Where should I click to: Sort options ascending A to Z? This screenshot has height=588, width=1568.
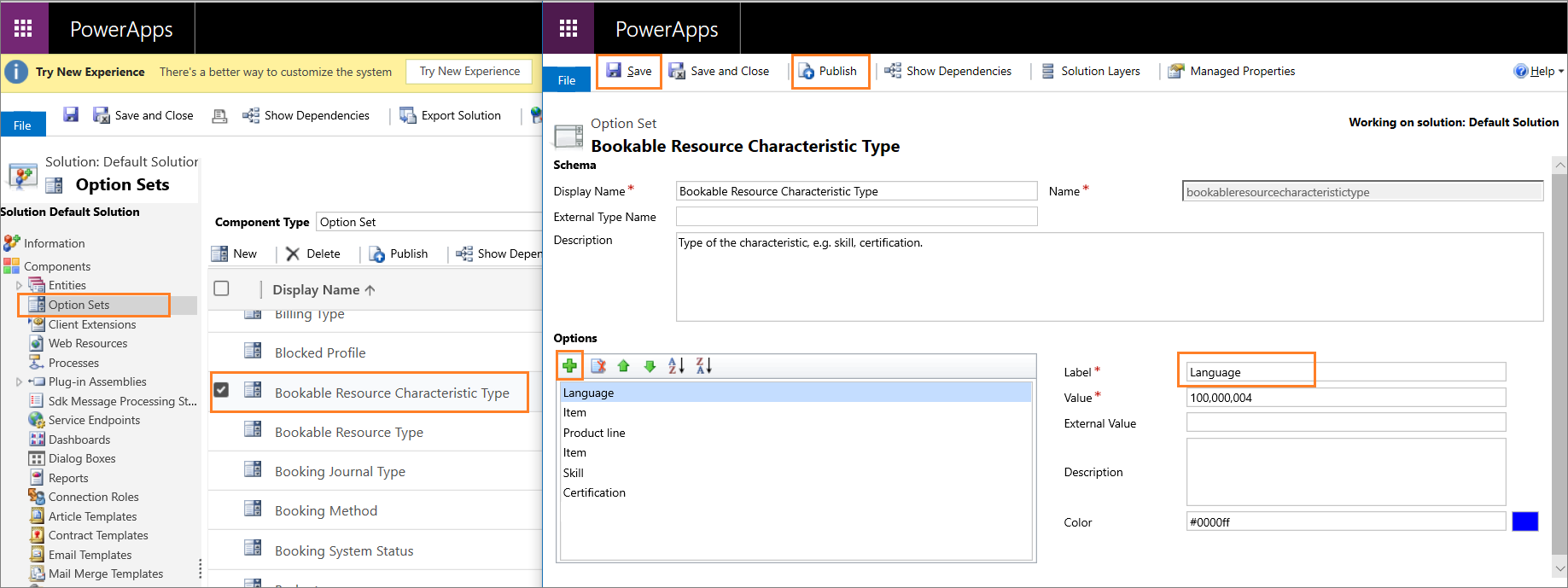[x=676, y=366]
